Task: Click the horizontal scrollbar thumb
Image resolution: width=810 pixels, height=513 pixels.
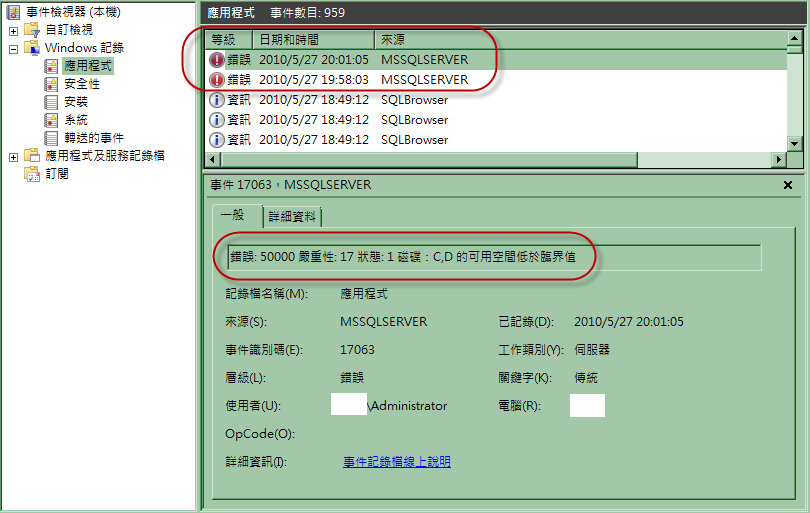Action: [429, 160]
